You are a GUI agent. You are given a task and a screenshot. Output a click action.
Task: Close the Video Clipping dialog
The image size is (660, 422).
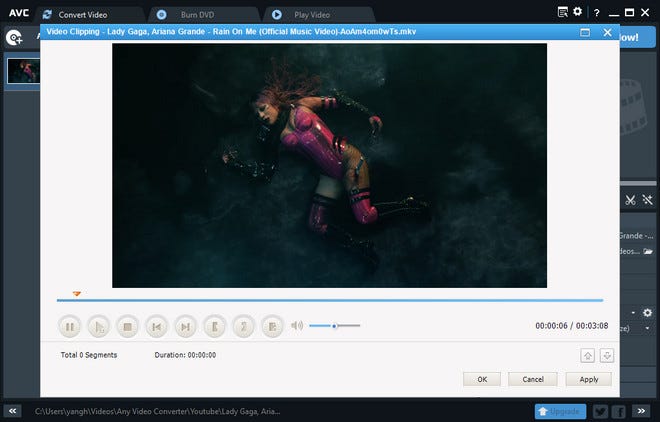click(x=607, y=32)
